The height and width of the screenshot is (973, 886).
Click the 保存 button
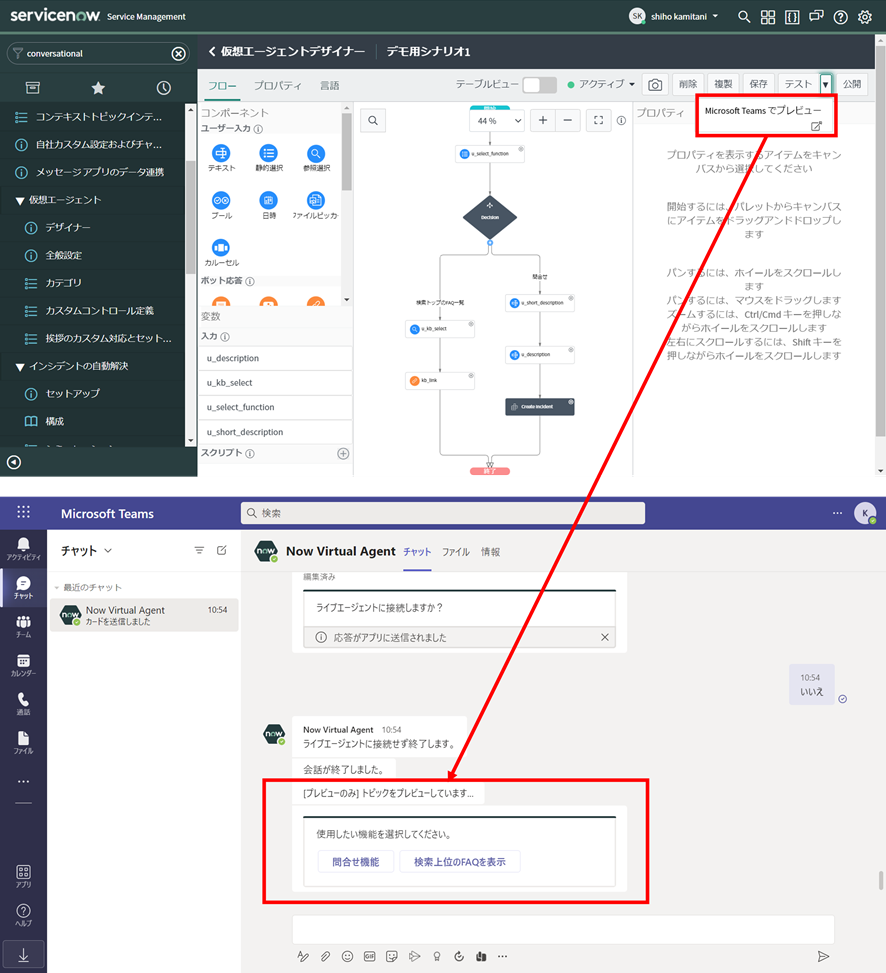click(x=758, y=84)
